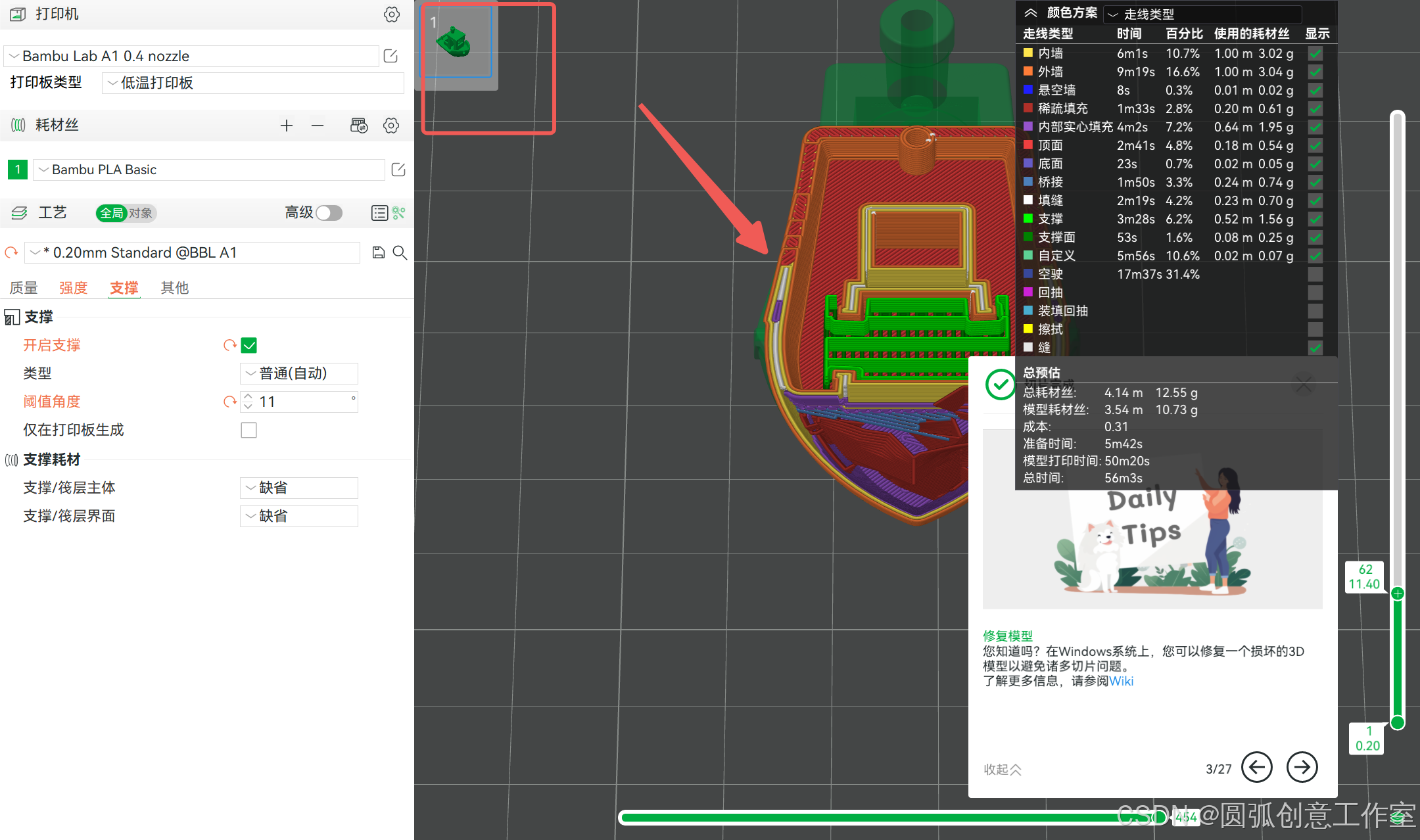Search process settings with magnifier icon
The height and width of the screenshot is (840, 1420).
point(400,252)
